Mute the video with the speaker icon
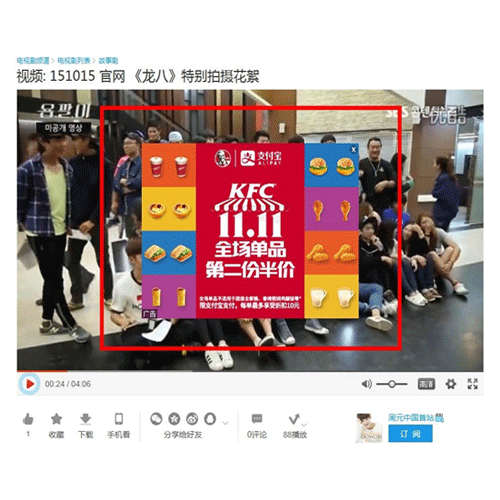 (x=366, y=384)
